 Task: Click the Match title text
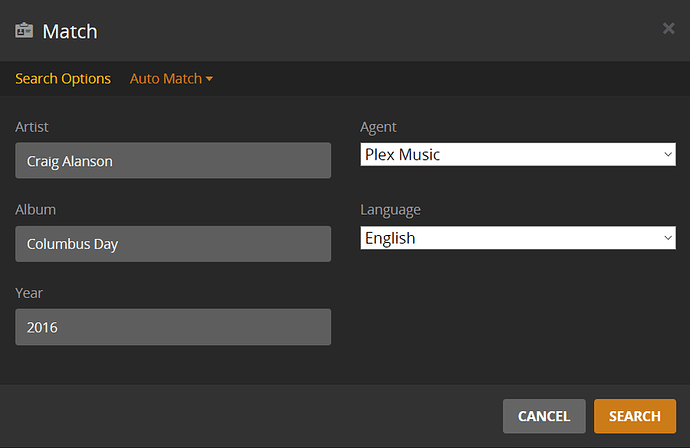click(70, 31)
